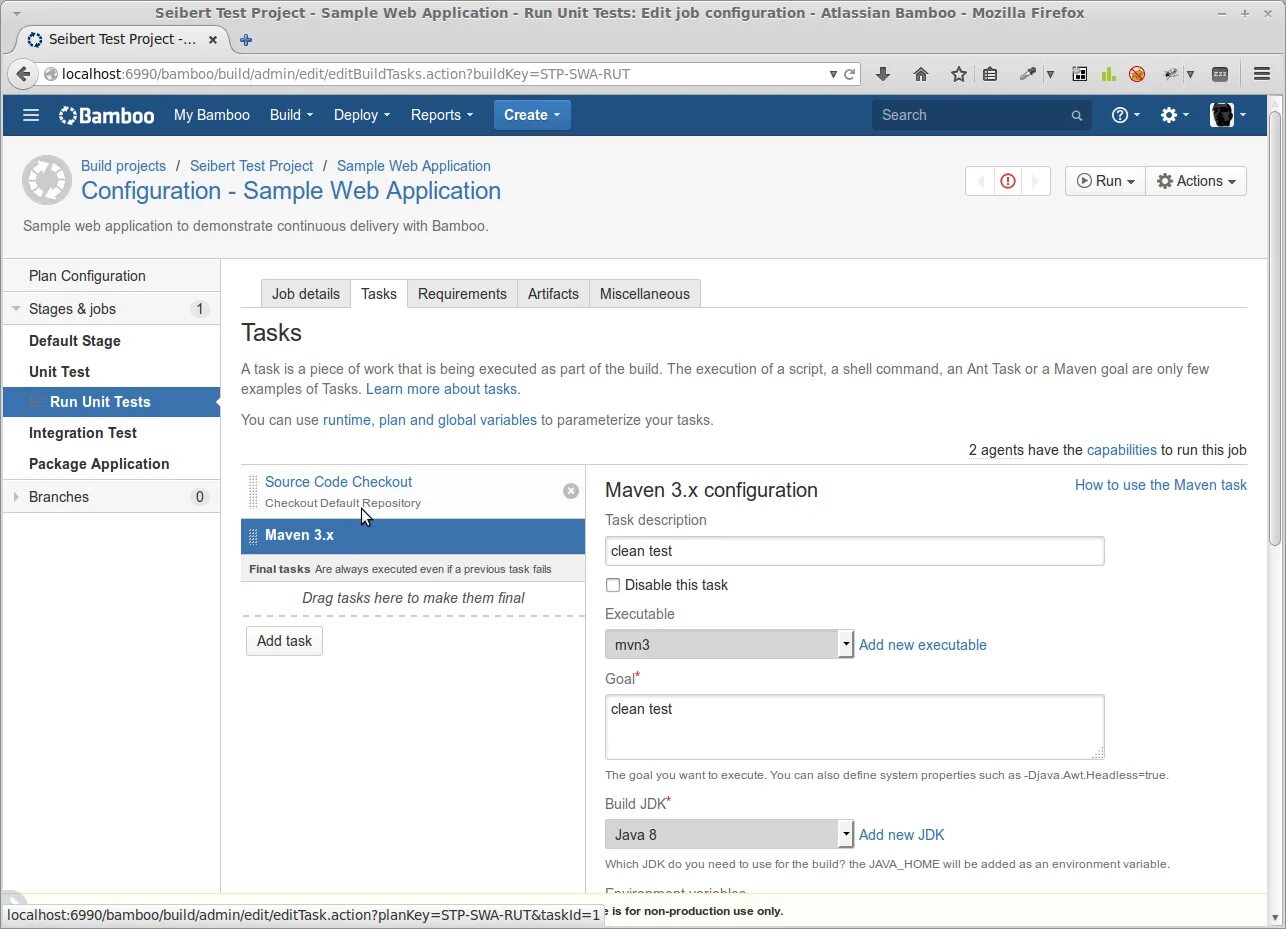Open the help question mark menu
The image size is (1286, 929).
click(x=1126, y=115)
